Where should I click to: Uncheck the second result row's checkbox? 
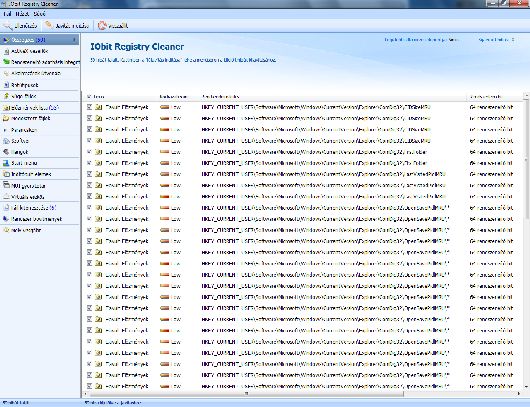pos(89,118)
